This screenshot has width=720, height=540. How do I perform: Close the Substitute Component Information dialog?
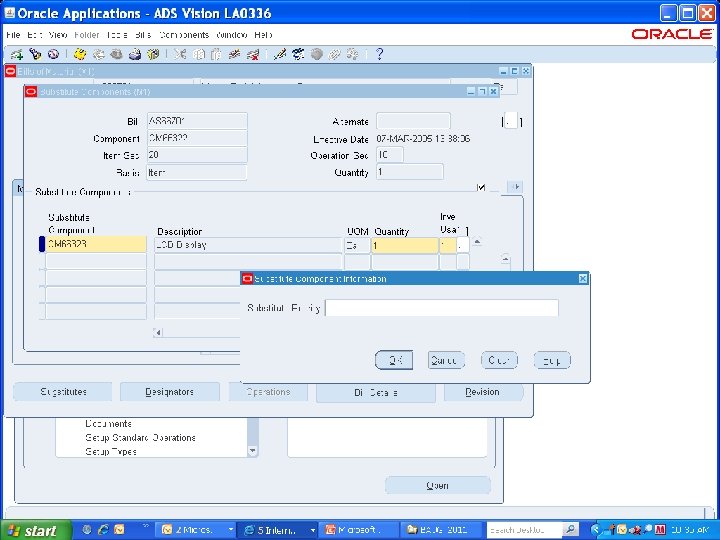pos(583,279)
